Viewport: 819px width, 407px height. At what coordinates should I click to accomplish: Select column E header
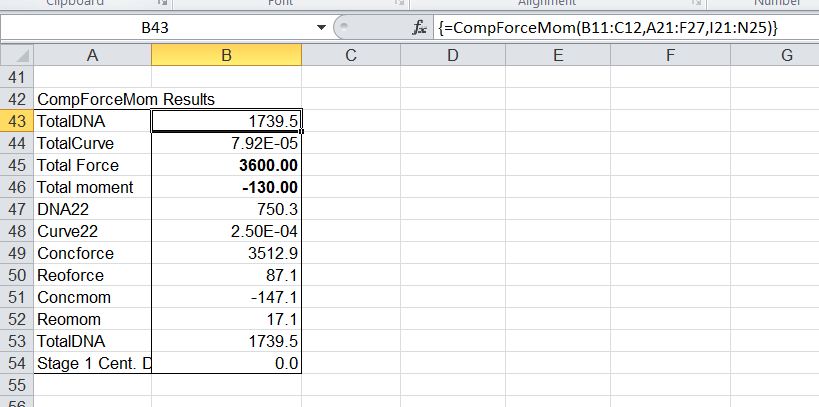click(x=557, y=56)
